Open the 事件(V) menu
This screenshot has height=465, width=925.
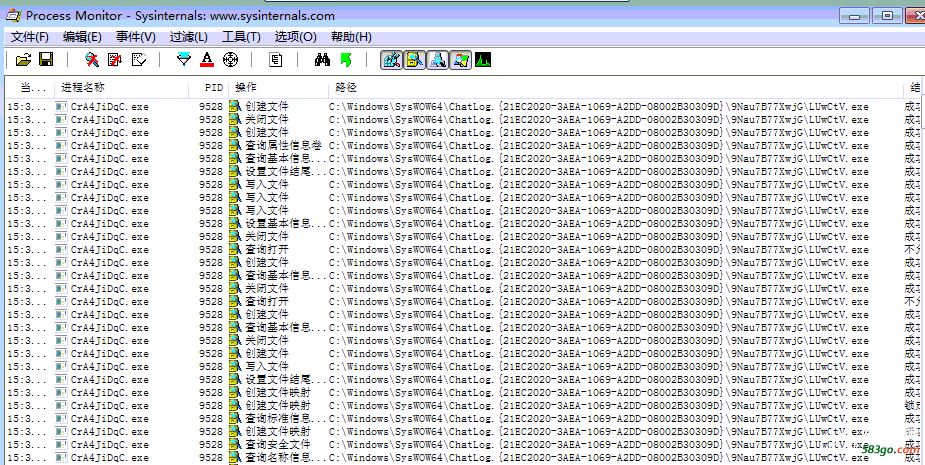coord(136,37)
